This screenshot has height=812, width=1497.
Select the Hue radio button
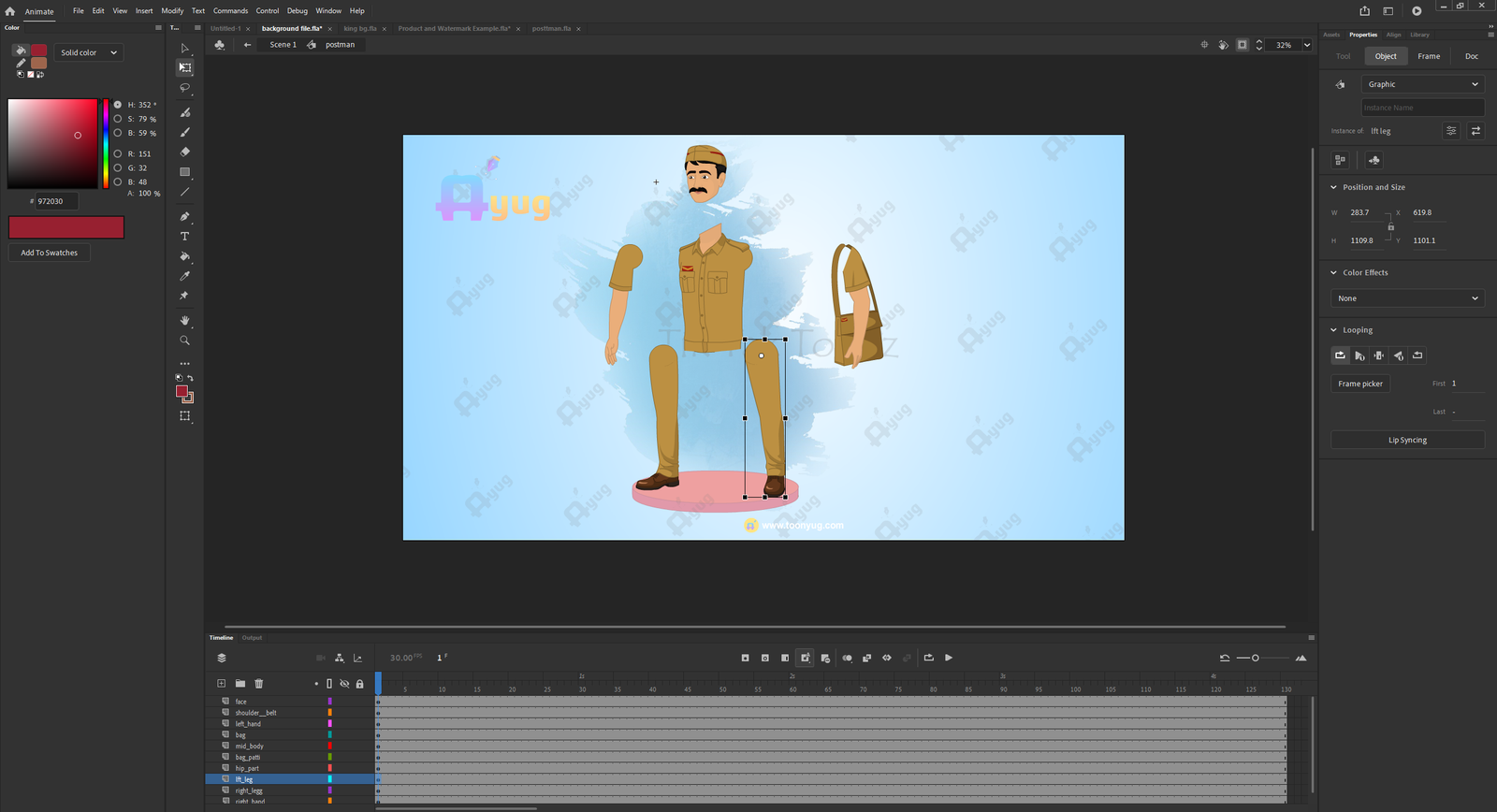pos(118,105)
